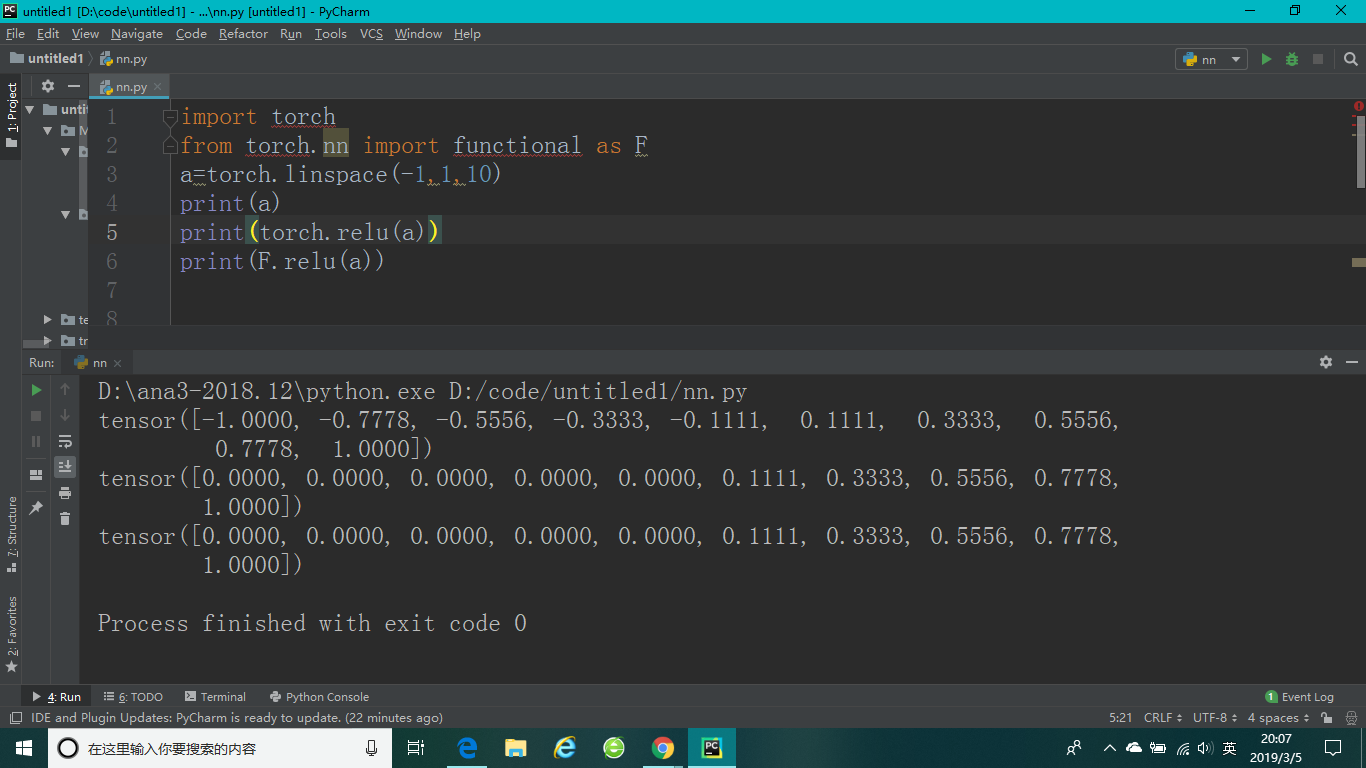Open the Edit menu
The width and height of the screenshot is (1366, 768).
pos(48,33)
